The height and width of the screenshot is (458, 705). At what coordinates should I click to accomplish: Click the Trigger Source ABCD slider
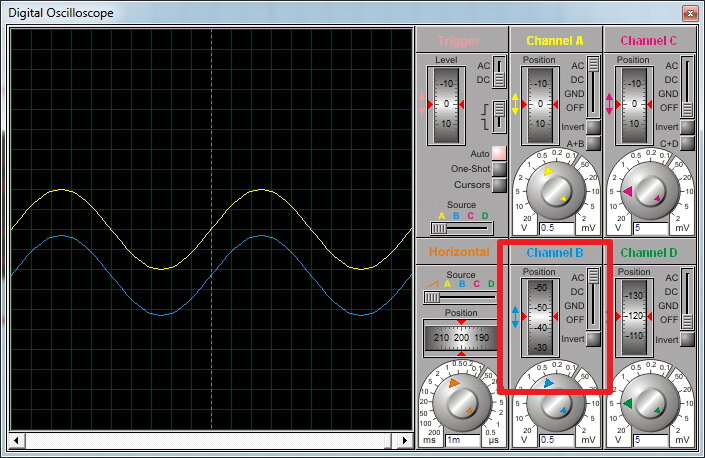click(x=462, y=228)
